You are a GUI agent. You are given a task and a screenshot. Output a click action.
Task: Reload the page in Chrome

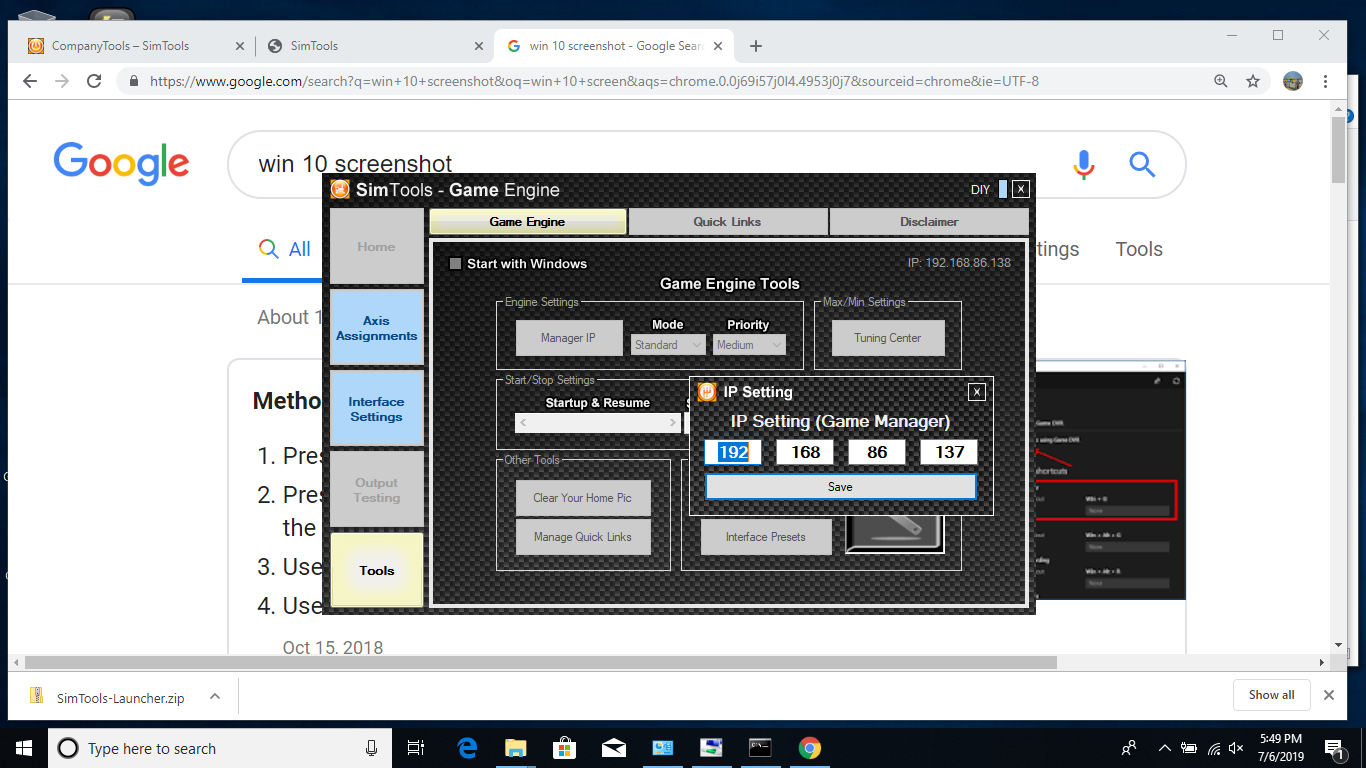pos(94,81)
